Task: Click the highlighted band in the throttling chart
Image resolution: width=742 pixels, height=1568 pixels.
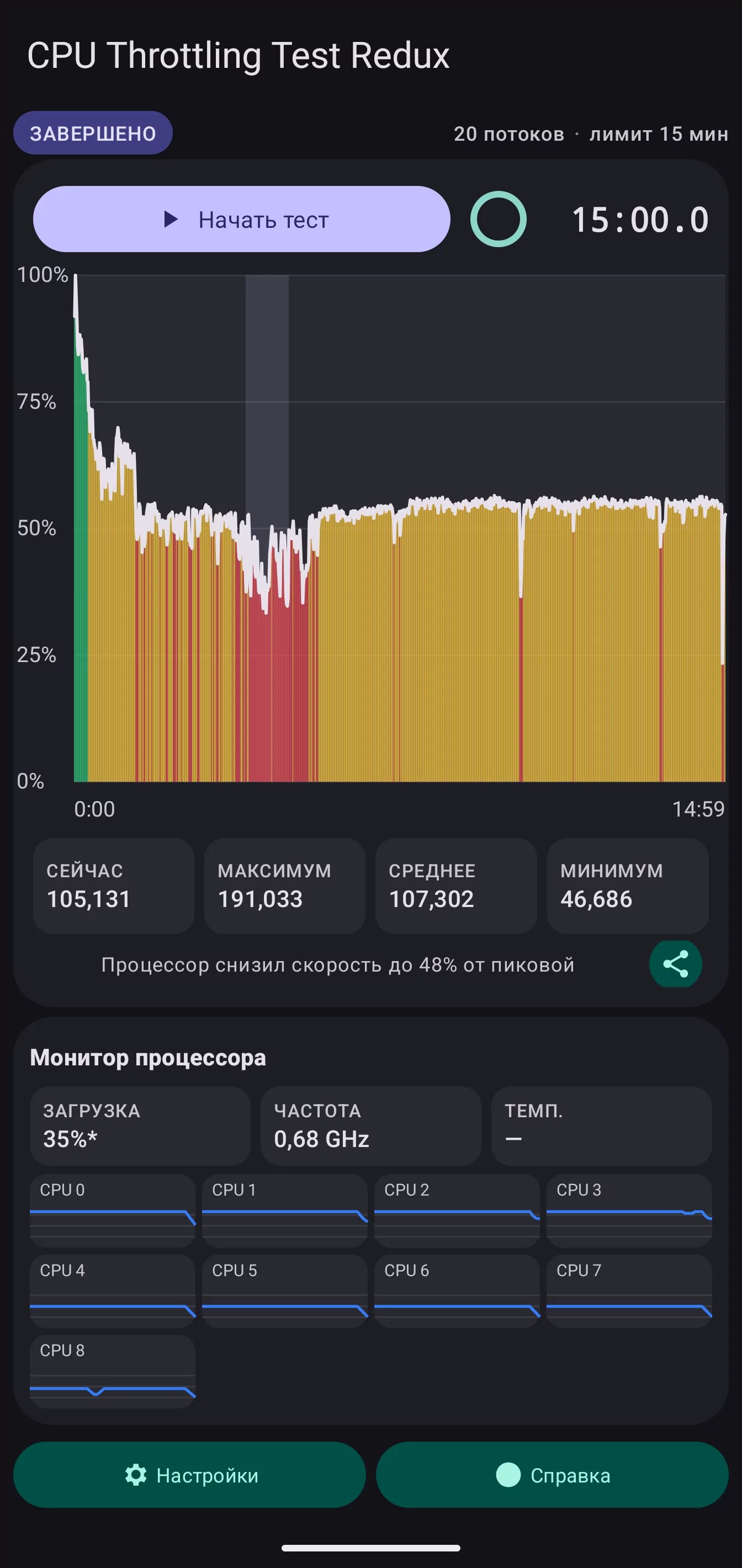Action: click(x=267, y=402)
